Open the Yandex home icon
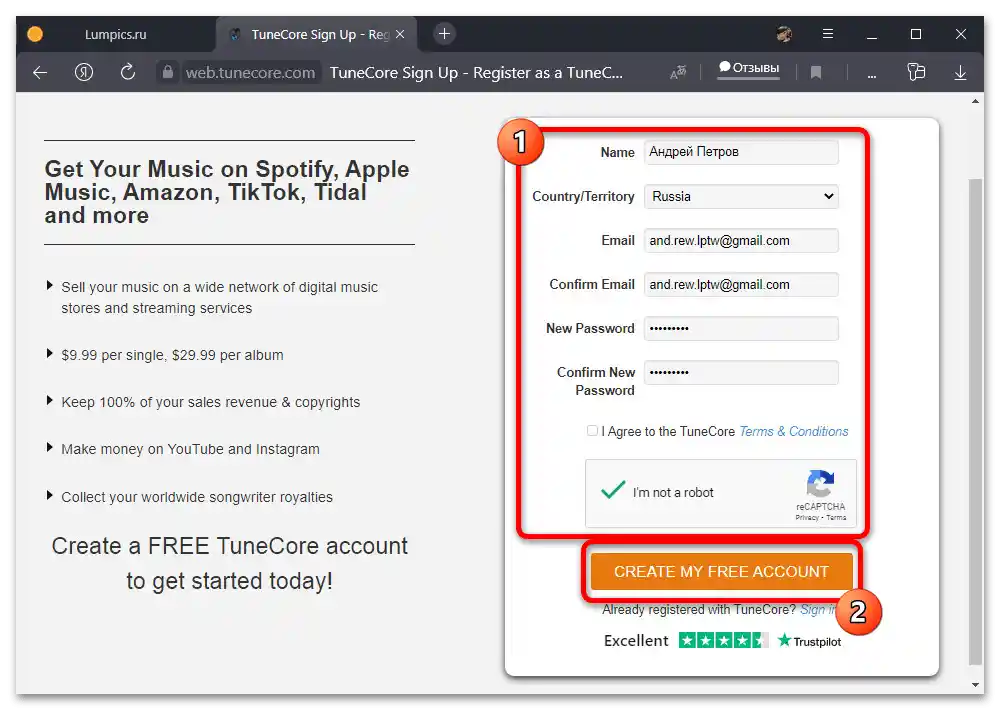The image size is (1000, 710). pos(84,72)
